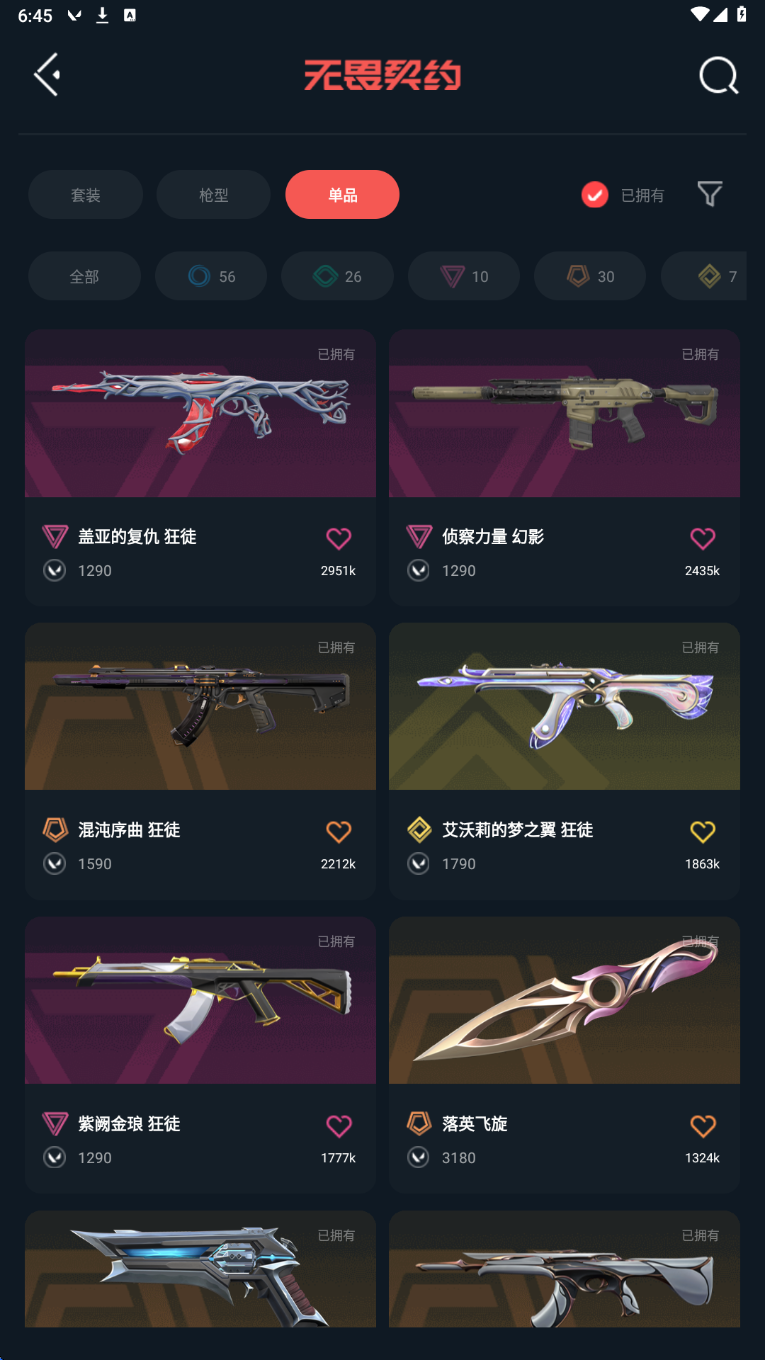The width and height of the screenshot is (765, 1360).
Task: Switch to the 套装 tab
Action: pyautogui.click(x=85, y=195)
